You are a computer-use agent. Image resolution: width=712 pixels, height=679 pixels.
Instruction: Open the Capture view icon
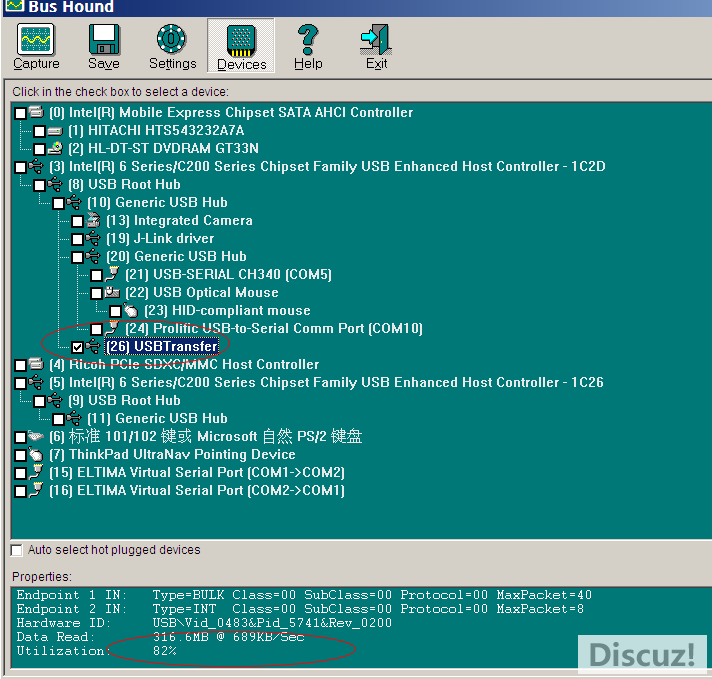36,39
